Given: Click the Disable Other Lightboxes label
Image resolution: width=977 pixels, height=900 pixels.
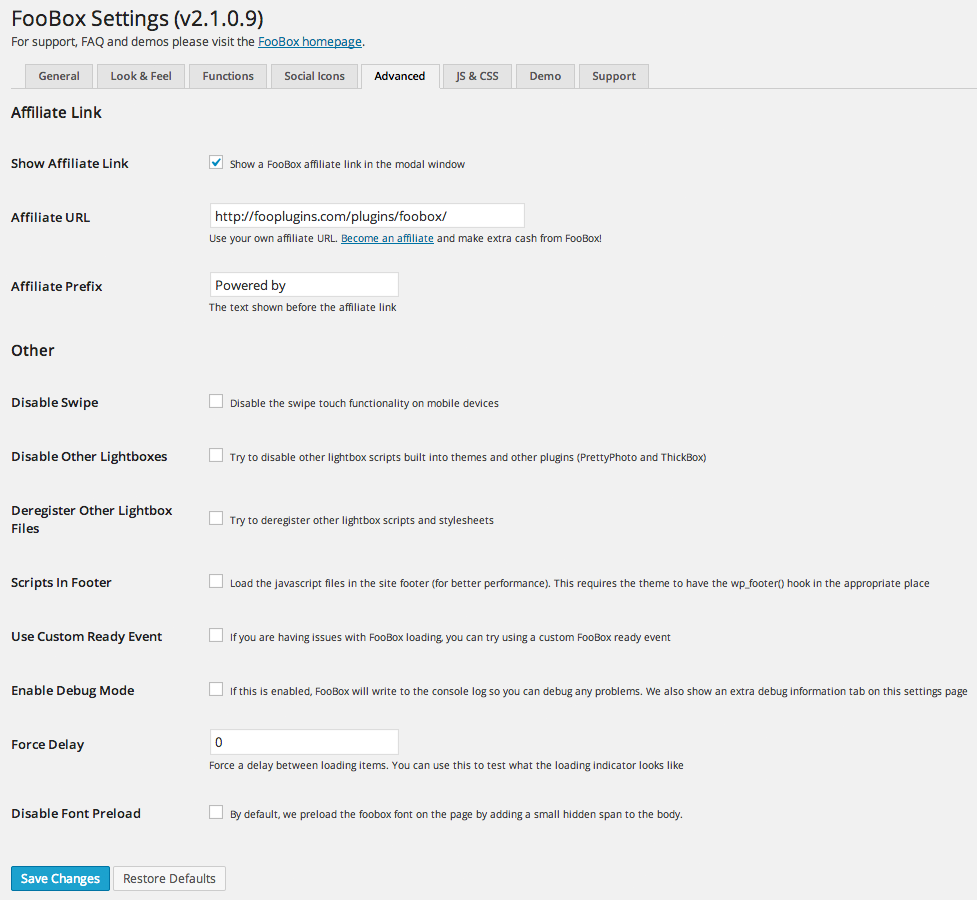Looking at the screenshot, I should point(89,456).
